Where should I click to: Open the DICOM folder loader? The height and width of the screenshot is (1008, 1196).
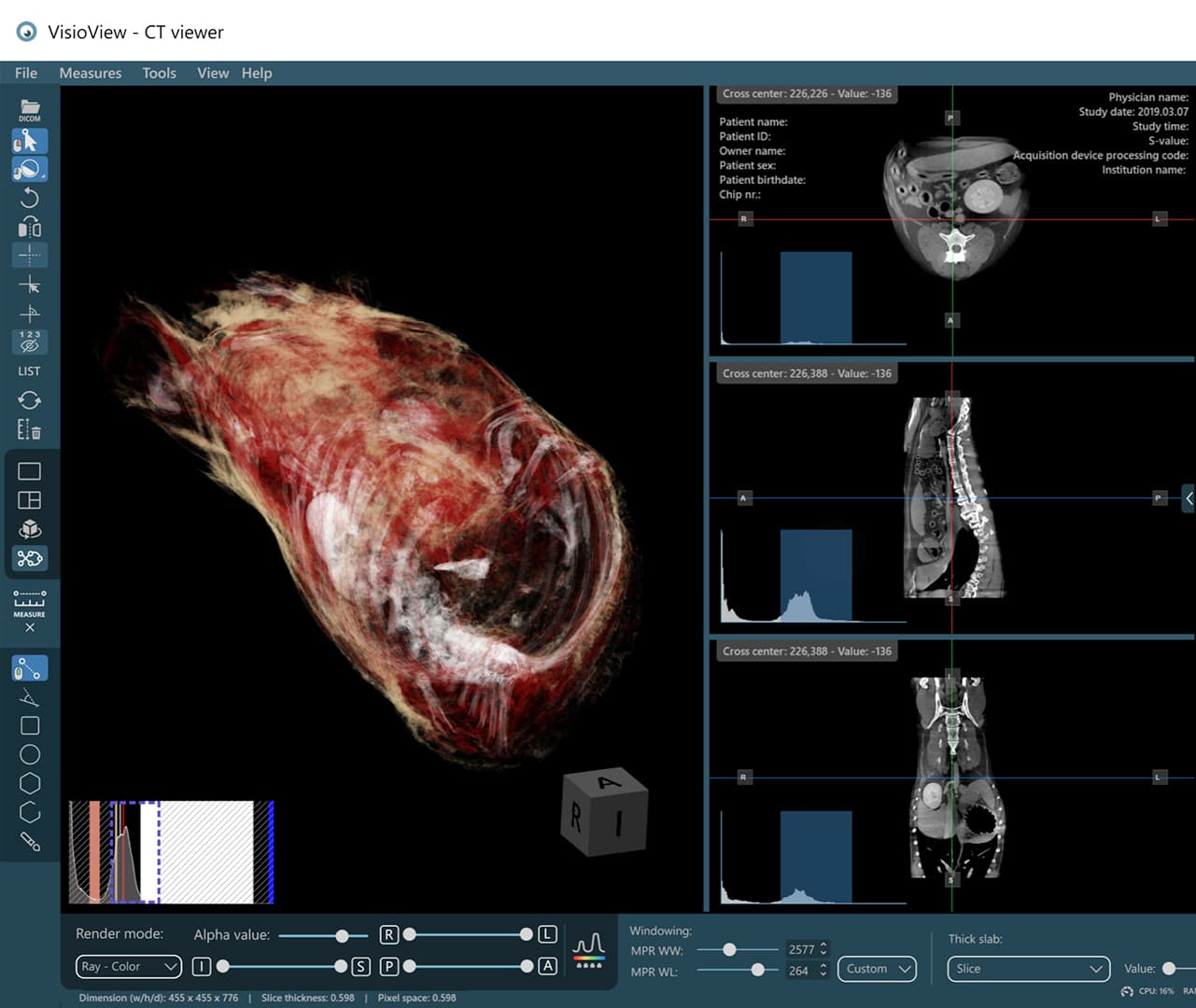(30, 111)
